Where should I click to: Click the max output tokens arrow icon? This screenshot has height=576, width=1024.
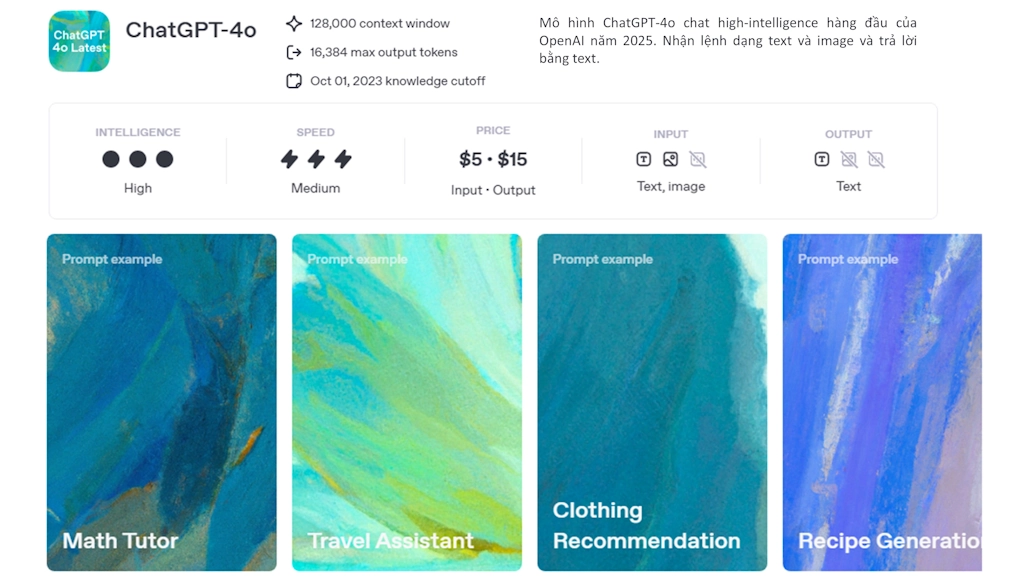[x=294, y=52]
